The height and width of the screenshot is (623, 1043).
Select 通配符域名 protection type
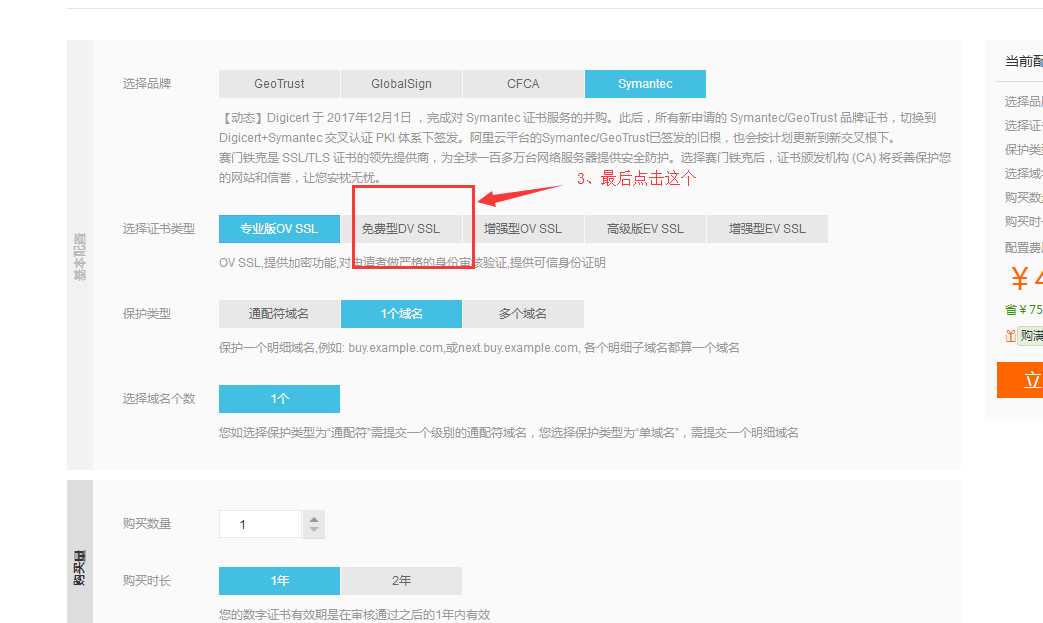click(279, 314)
